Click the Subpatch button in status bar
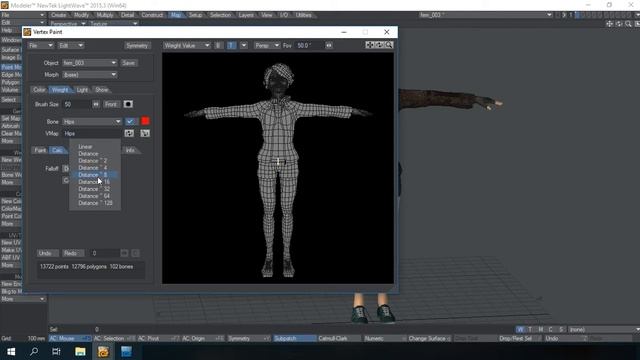The height and width of the screenshot is (360, 640). [x=294, y=338]
